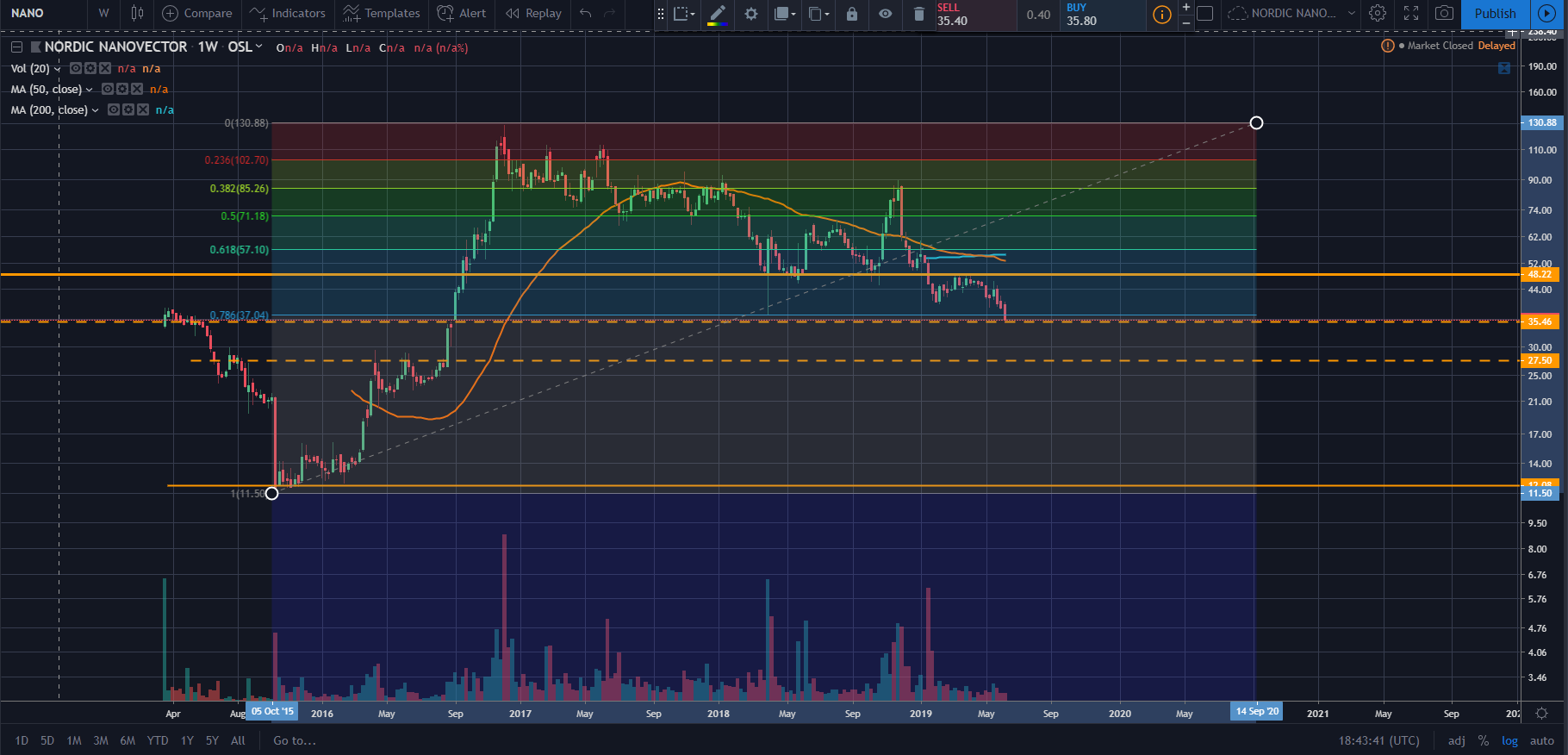The image size is (1568, 755).
Task: Start bar Replay mode
Action: click(533, 13)
